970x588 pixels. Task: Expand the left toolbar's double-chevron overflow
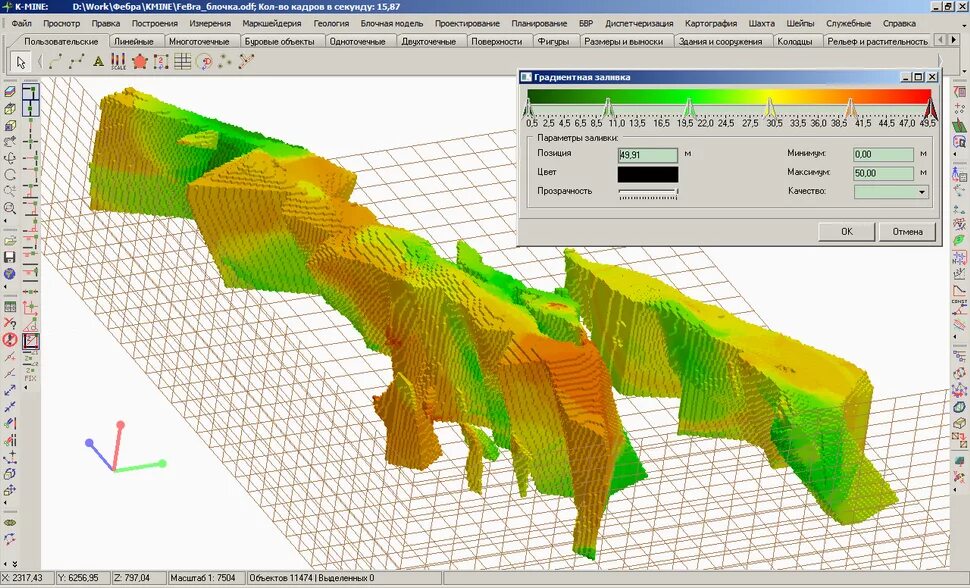(x=15, y=564)
